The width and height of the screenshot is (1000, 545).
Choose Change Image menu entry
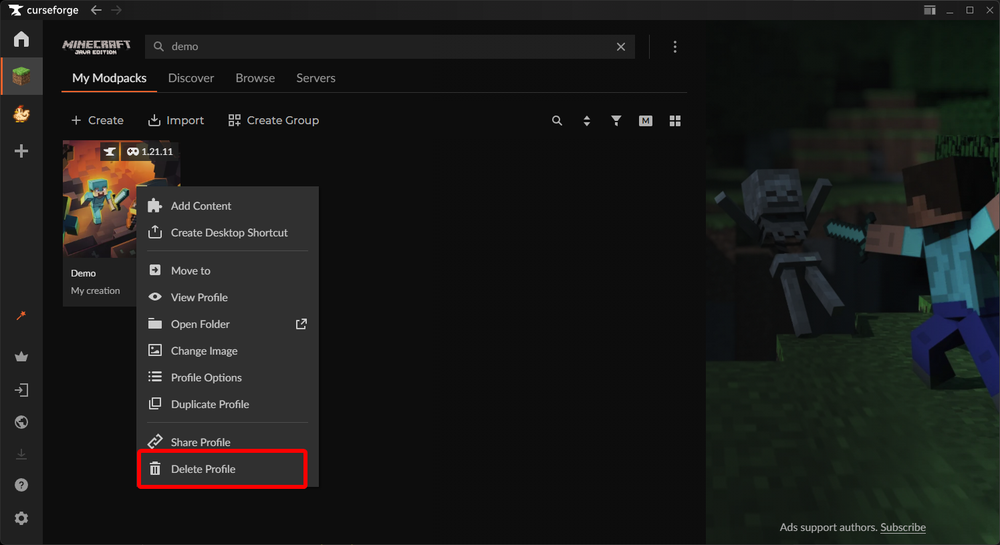click(x=227, y=351)
